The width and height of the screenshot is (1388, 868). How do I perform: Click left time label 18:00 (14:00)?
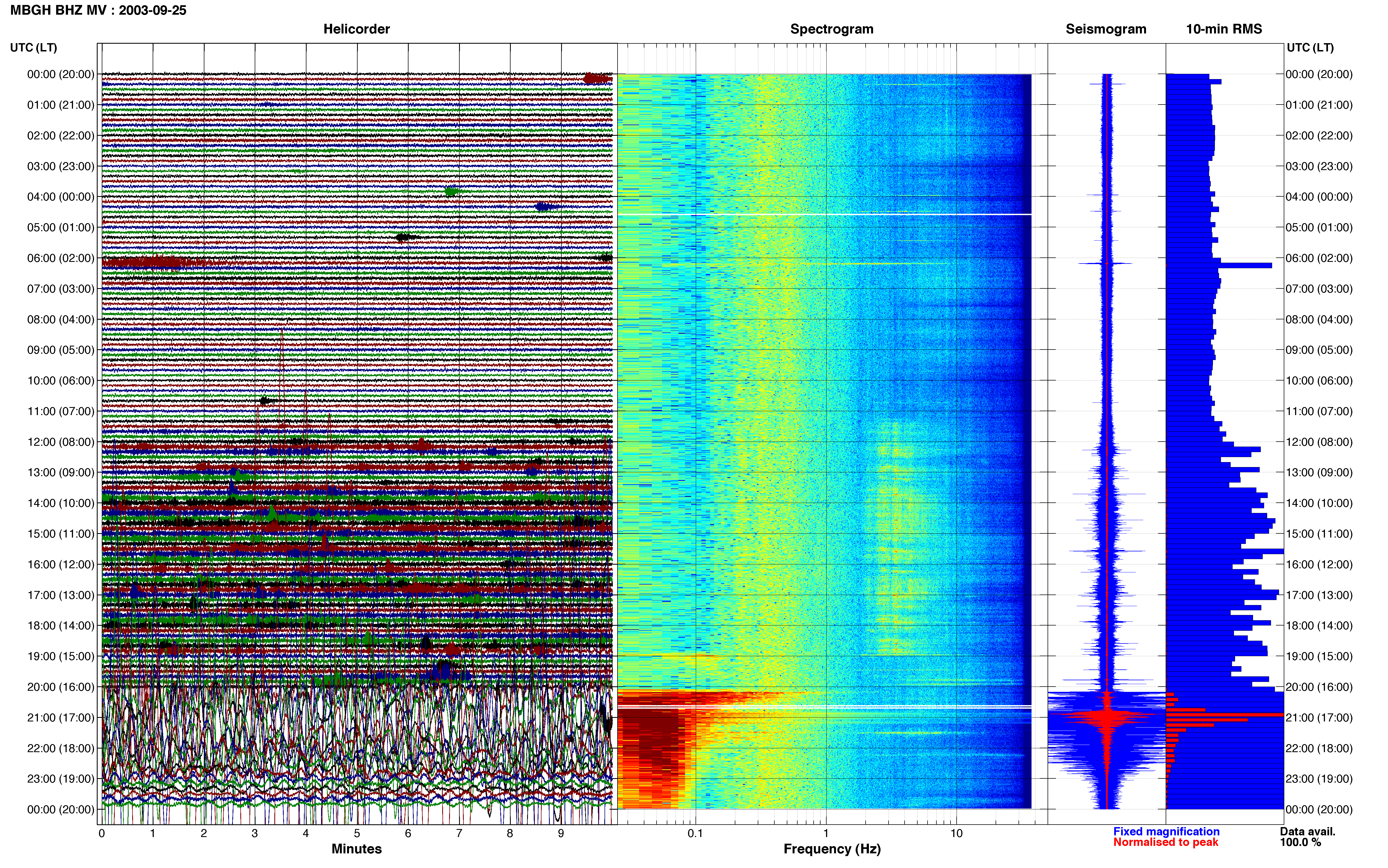coord(61,626)
